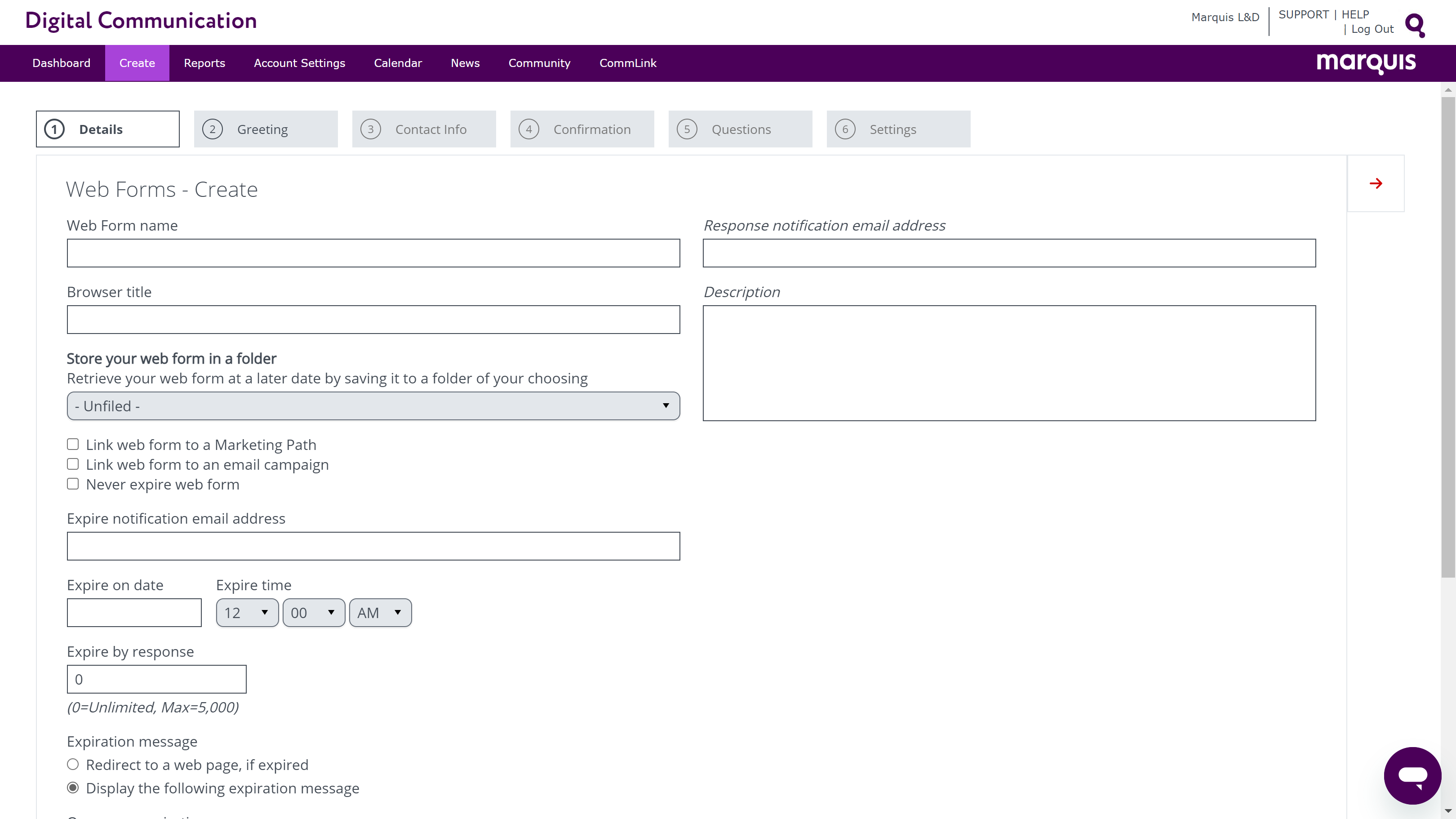Open the Create menu
Viewport: 1456px width, 819px height.
(137, 63)
